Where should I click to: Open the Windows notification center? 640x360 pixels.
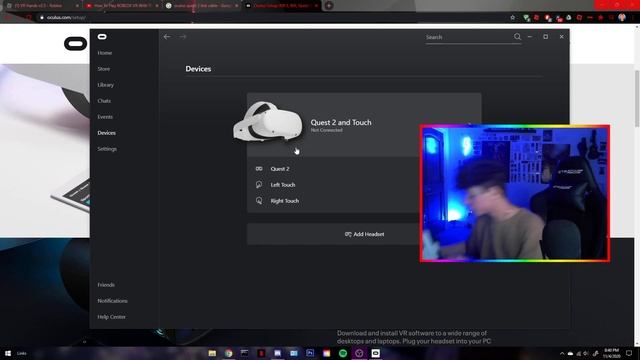629,353
